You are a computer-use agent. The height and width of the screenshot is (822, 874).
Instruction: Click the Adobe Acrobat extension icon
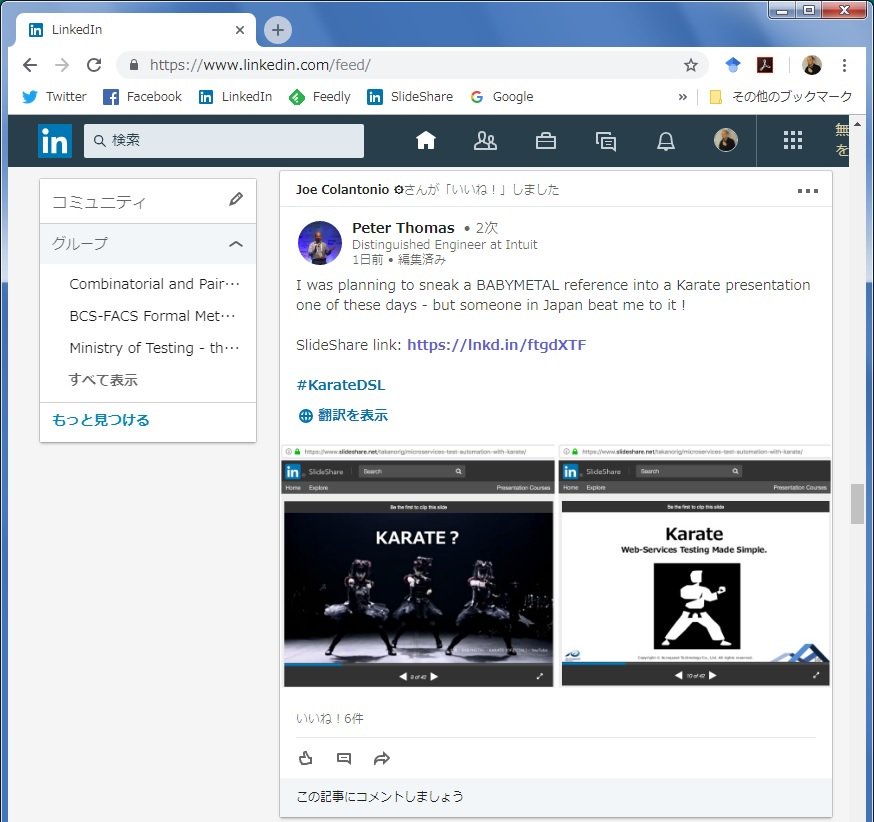point(765,65)
